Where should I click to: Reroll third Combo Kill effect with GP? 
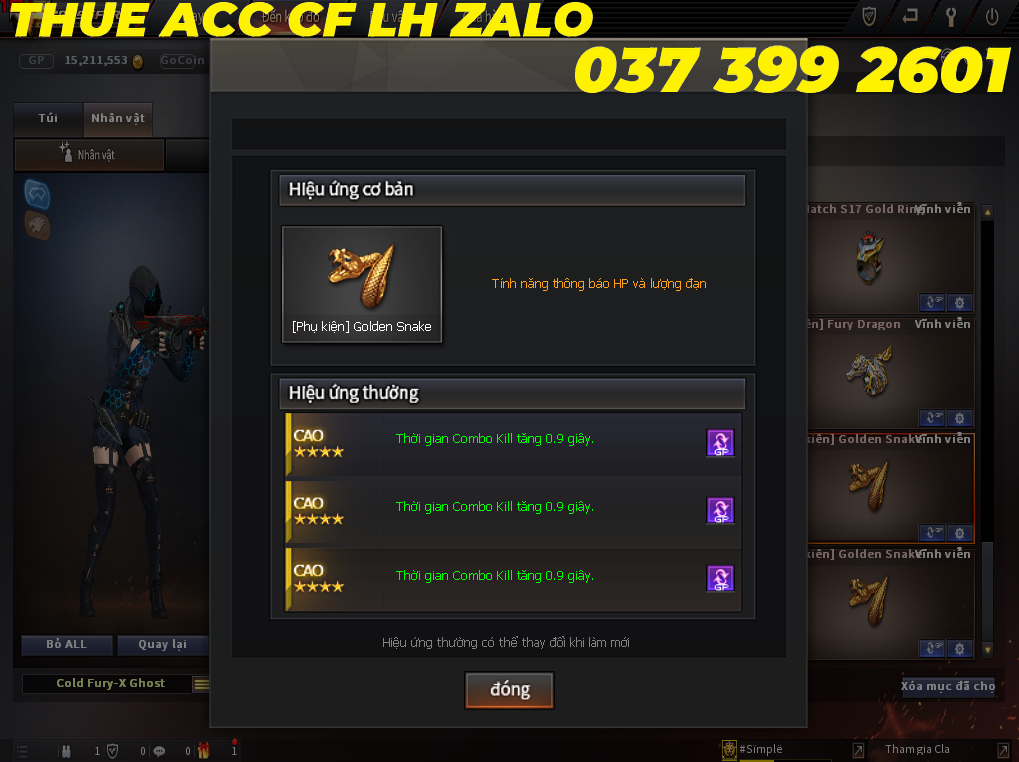[x=720, y=578]
